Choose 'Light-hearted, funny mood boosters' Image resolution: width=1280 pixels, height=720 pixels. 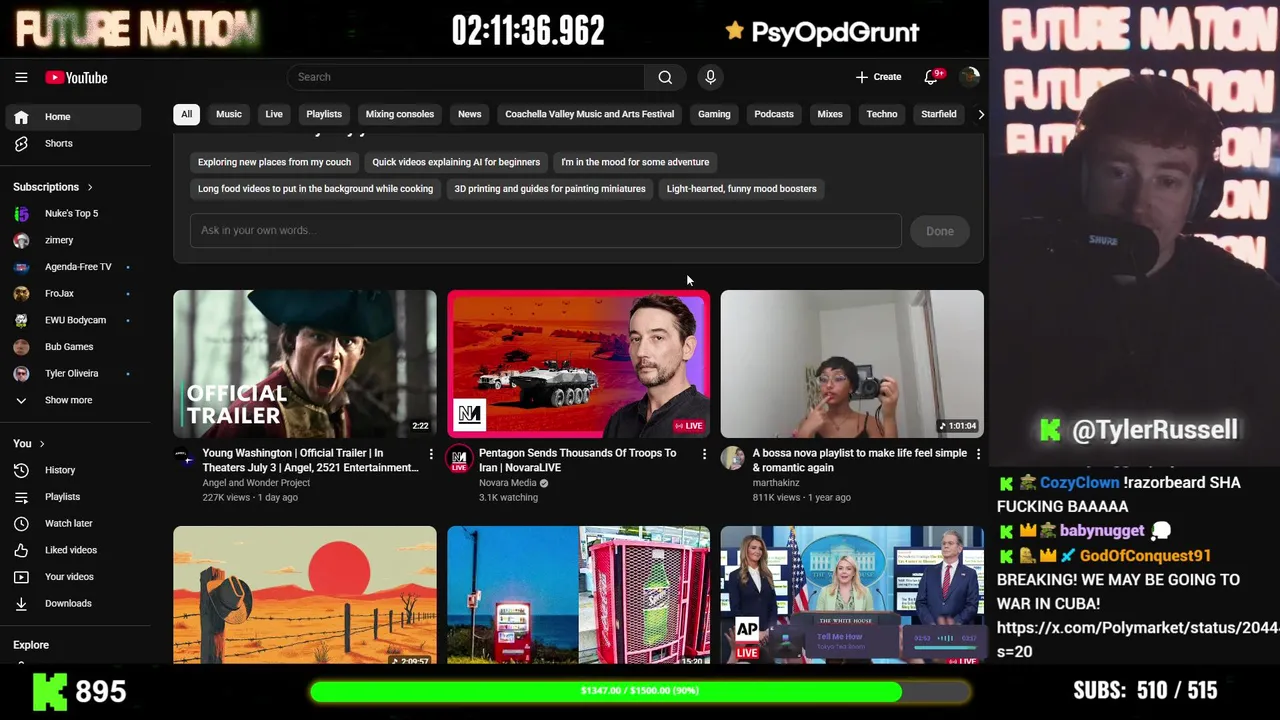pos(742,188)
